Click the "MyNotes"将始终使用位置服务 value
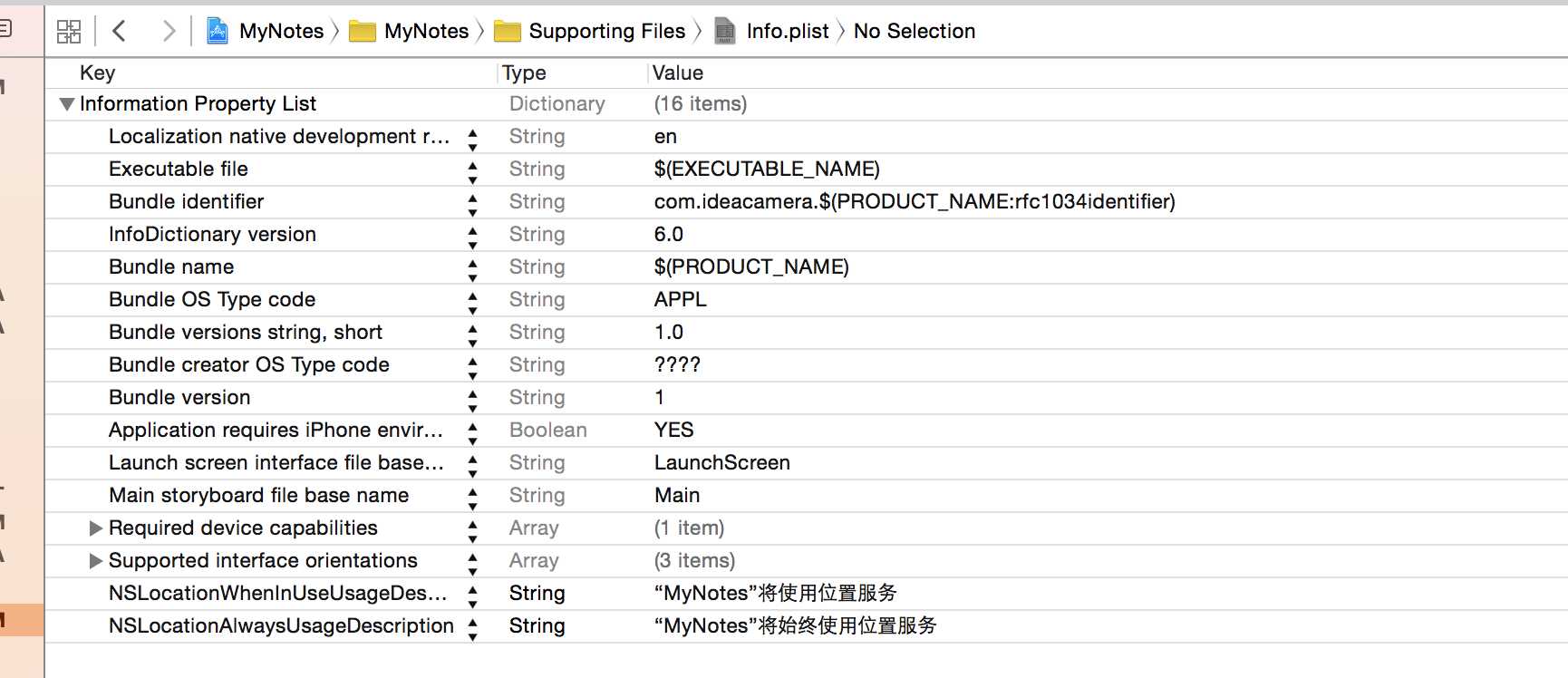The width and height of the screenshot is (1568, 678). tap(796, 626)
